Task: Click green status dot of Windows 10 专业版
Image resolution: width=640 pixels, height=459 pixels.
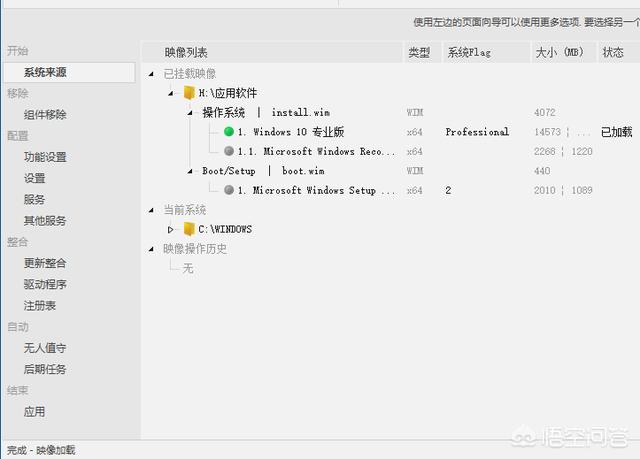Action: 229,132
